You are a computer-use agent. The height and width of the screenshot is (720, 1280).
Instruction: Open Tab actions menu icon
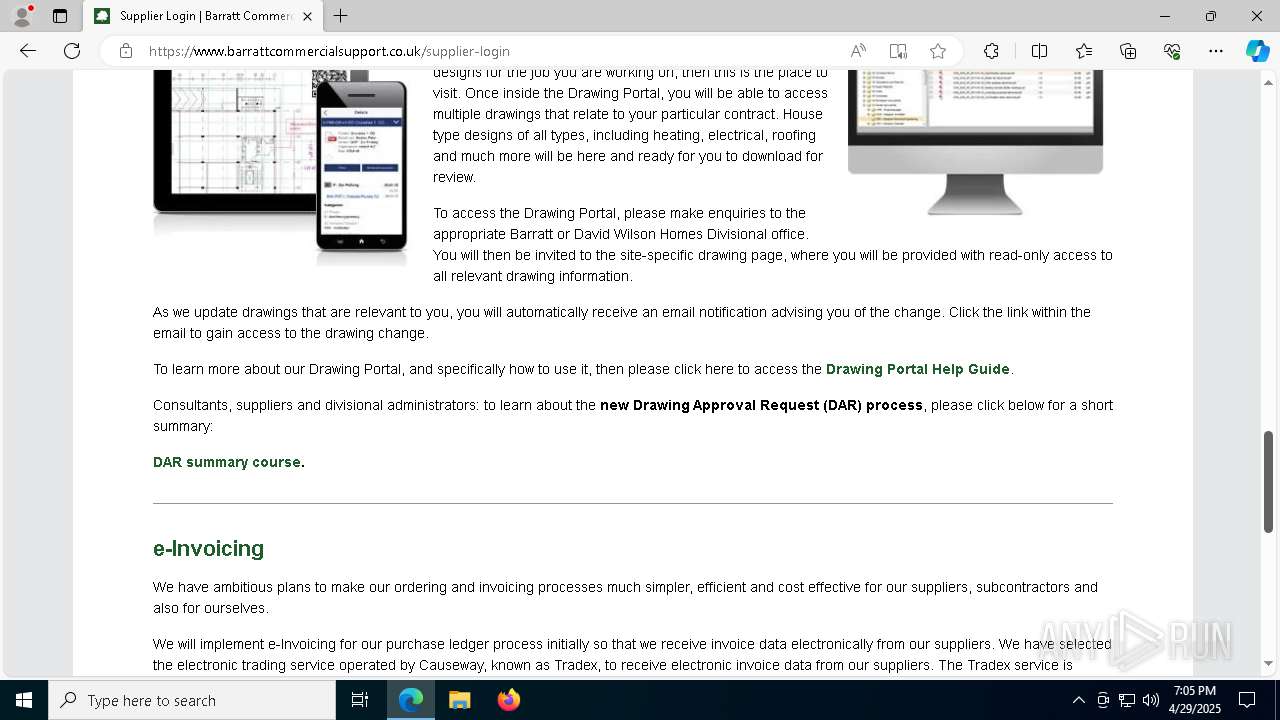(60, 16)
